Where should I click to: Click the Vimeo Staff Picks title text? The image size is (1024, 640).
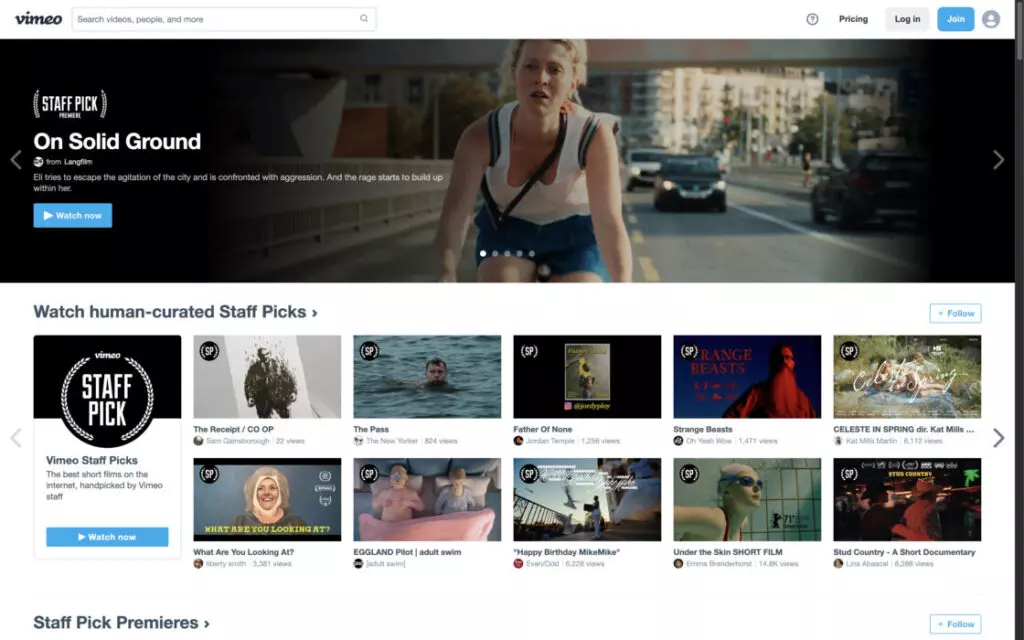[x=91, y=460]
